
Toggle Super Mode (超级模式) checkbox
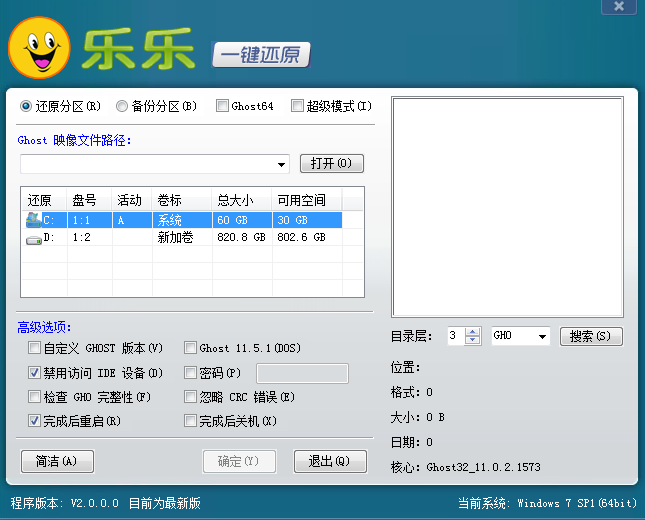[x=297, y=106]
